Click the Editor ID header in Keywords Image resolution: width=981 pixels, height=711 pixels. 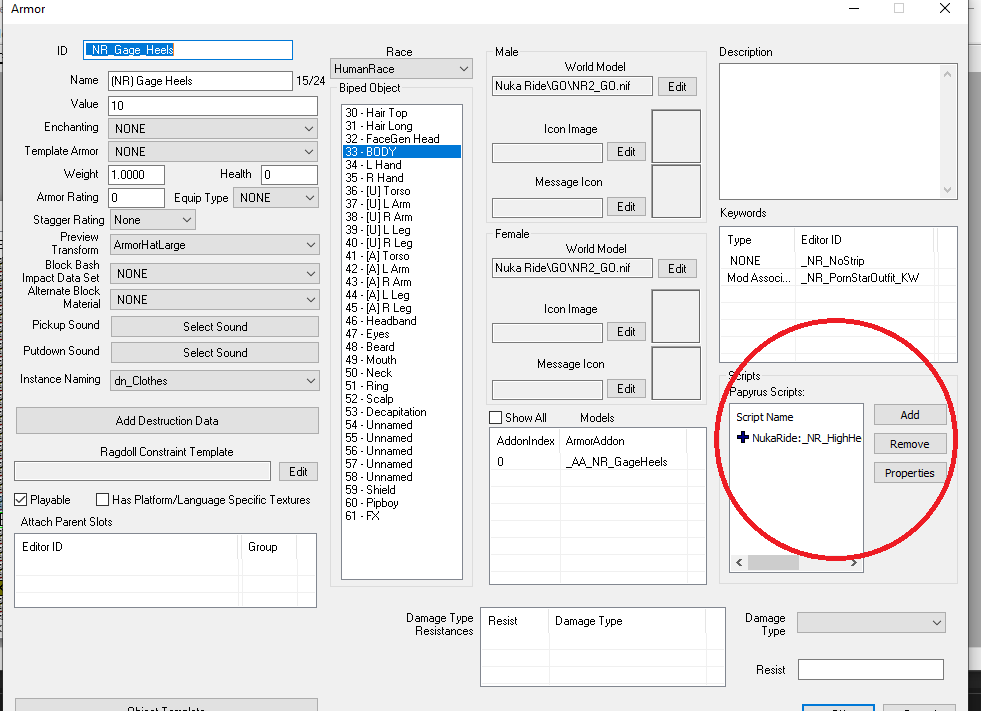tap(864, 240)
